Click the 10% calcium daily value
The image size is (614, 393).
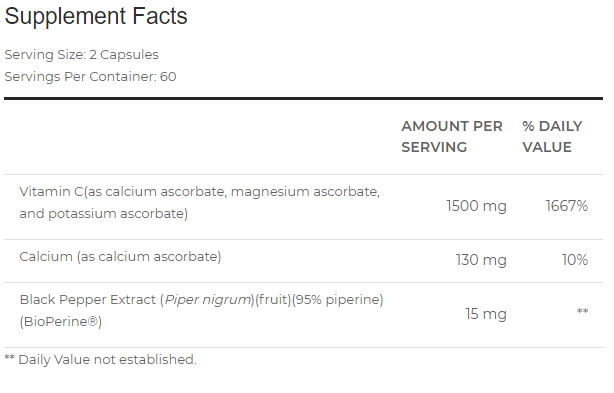pyautogui.click(x=575, y=260)
